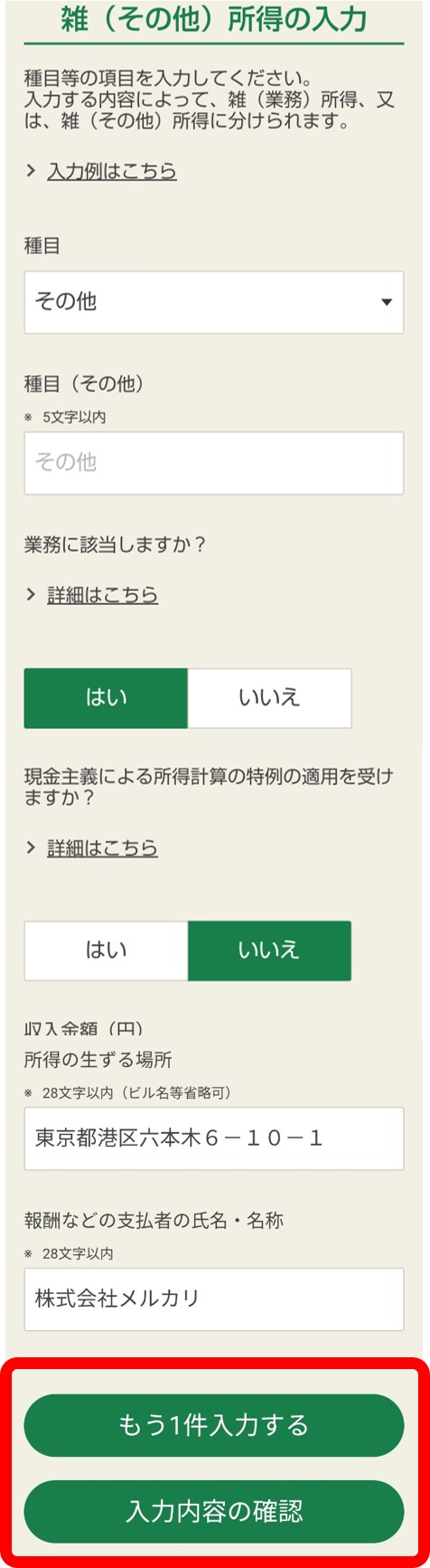This screenshot has height=1568, width=430.
Task: Open 詳細はこちら under 現金主義 question
Action: [x=103, y=847]
